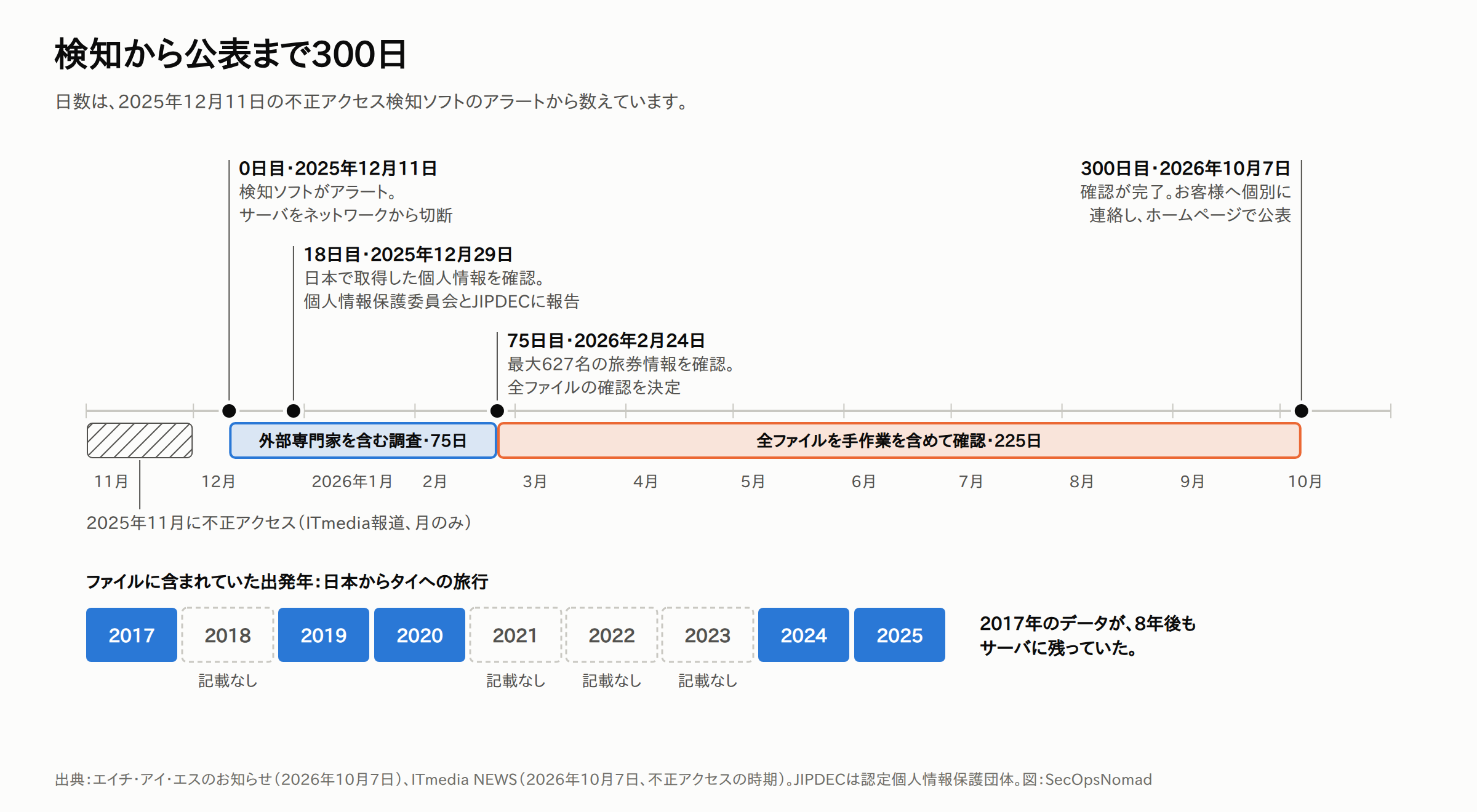Select the blue 外部専門家を含む調査·75日 bar
This screenshot has height=812, width=1477.
coord(363,440)
